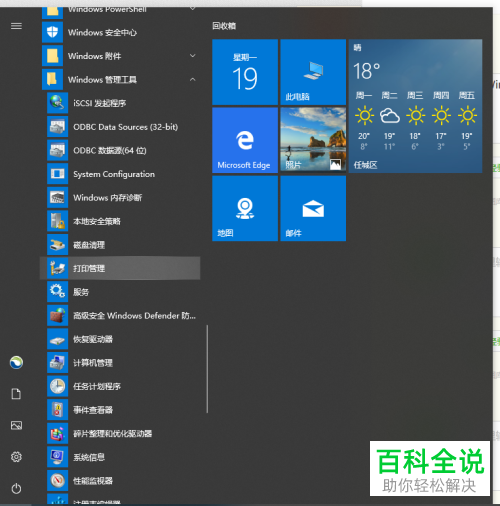Select the Windows 安全中心 label
Viewport: 500px width, 506px height.
click(x=102, y=33)
